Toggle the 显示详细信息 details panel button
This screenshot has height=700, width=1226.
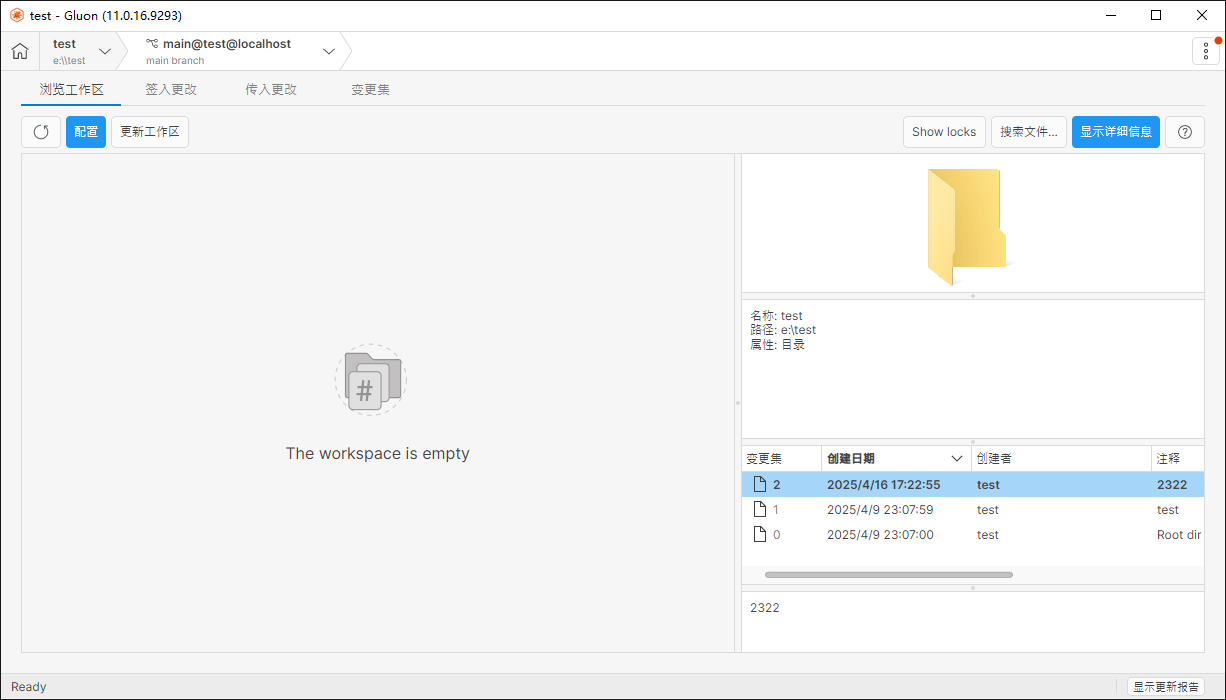point(1115,132)
